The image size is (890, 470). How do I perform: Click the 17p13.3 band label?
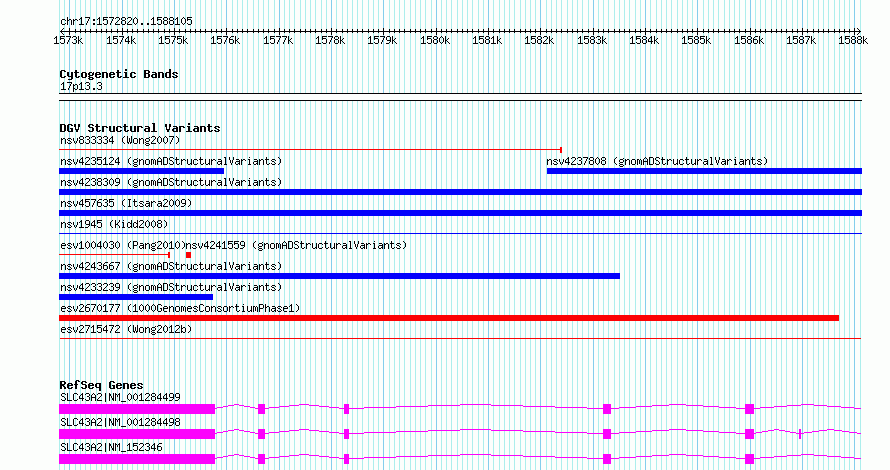point(81,87)
